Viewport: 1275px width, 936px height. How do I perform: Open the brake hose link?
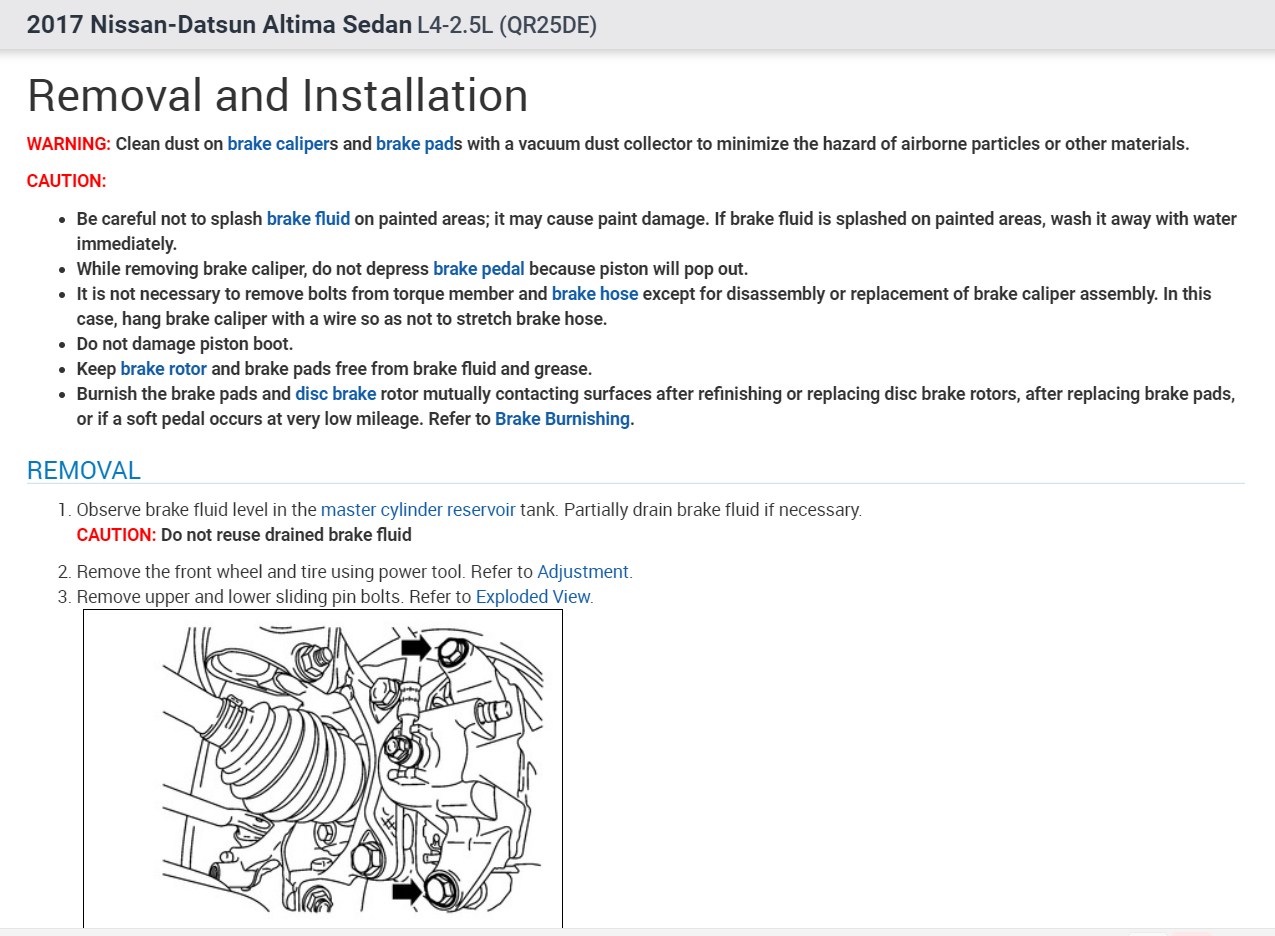coord(595,294)
